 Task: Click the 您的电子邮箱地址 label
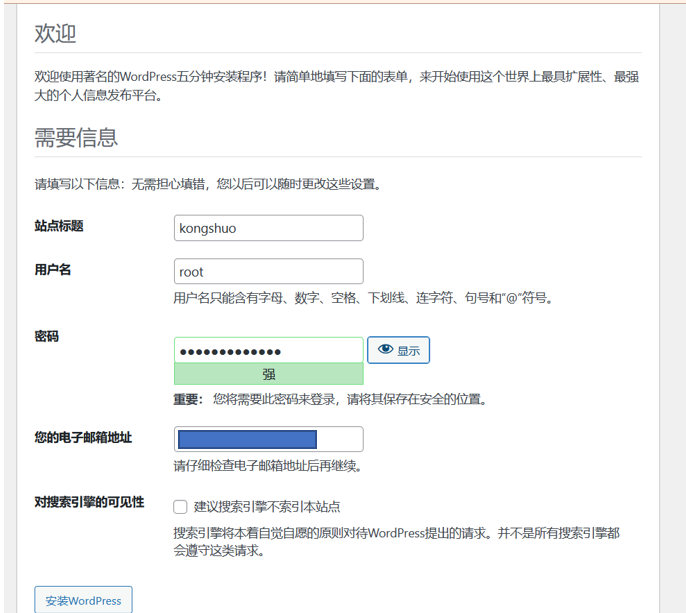83,438
